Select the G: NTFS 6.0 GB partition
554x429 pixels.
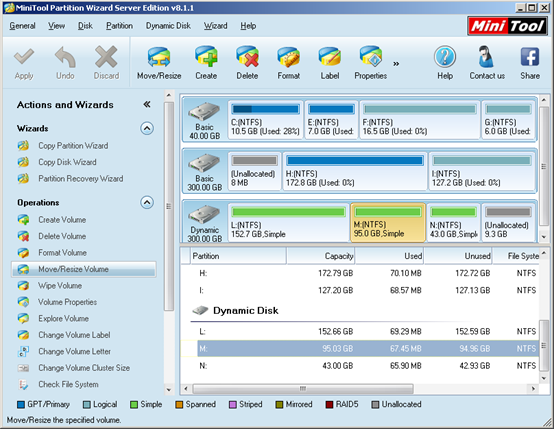pyautogui.click(x=508, y=120)
